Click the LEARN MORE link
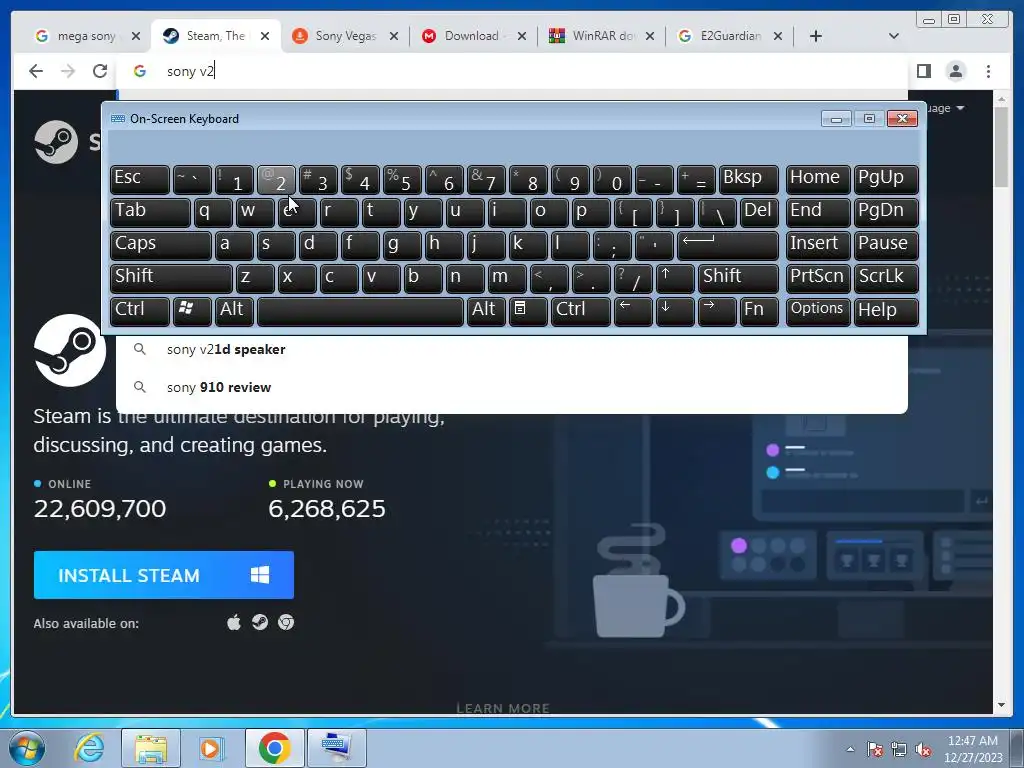The width and height of the screenshot is (1024, 768). (x=503, y=708)
